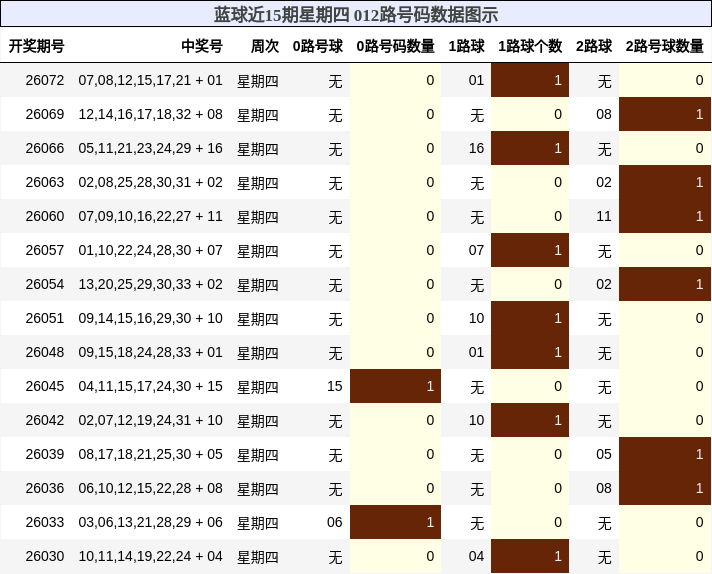Click winning numbers 12,14,16,17,18,32 + 08
The height and width of the screenshot is (574, 712).
tap(150, 114)
